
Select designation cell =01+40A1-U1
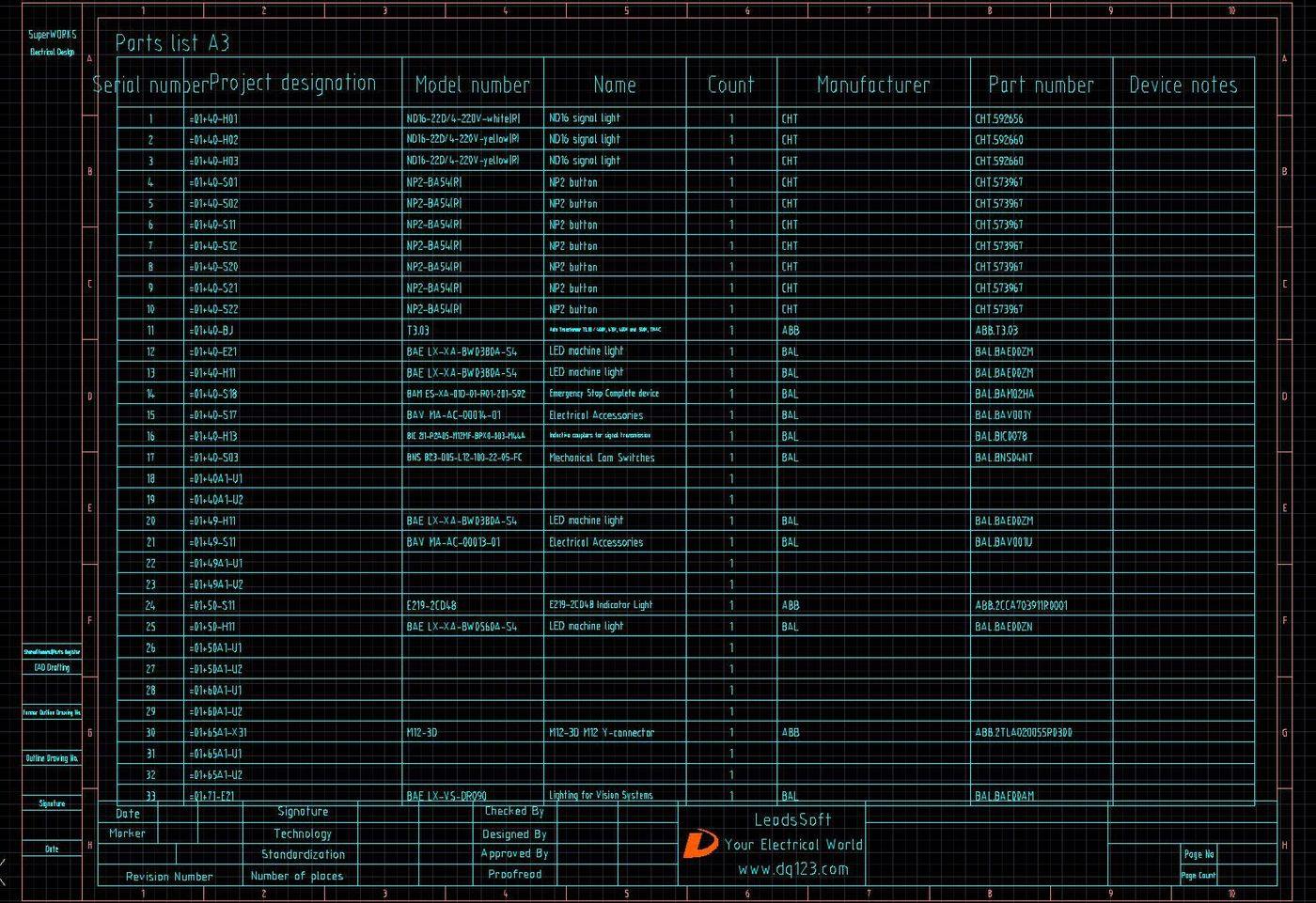(216, 478)
